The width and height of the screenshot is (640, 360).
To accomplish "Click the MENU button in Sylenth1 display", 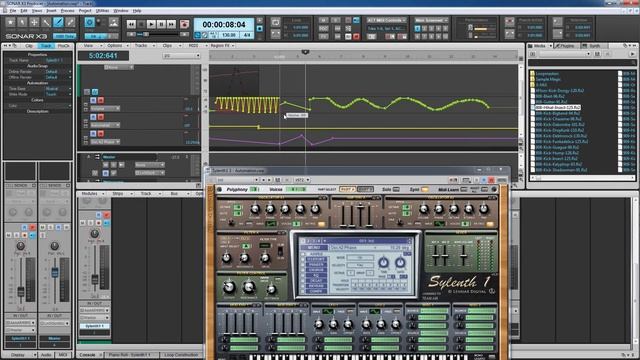I will (314, 248).
